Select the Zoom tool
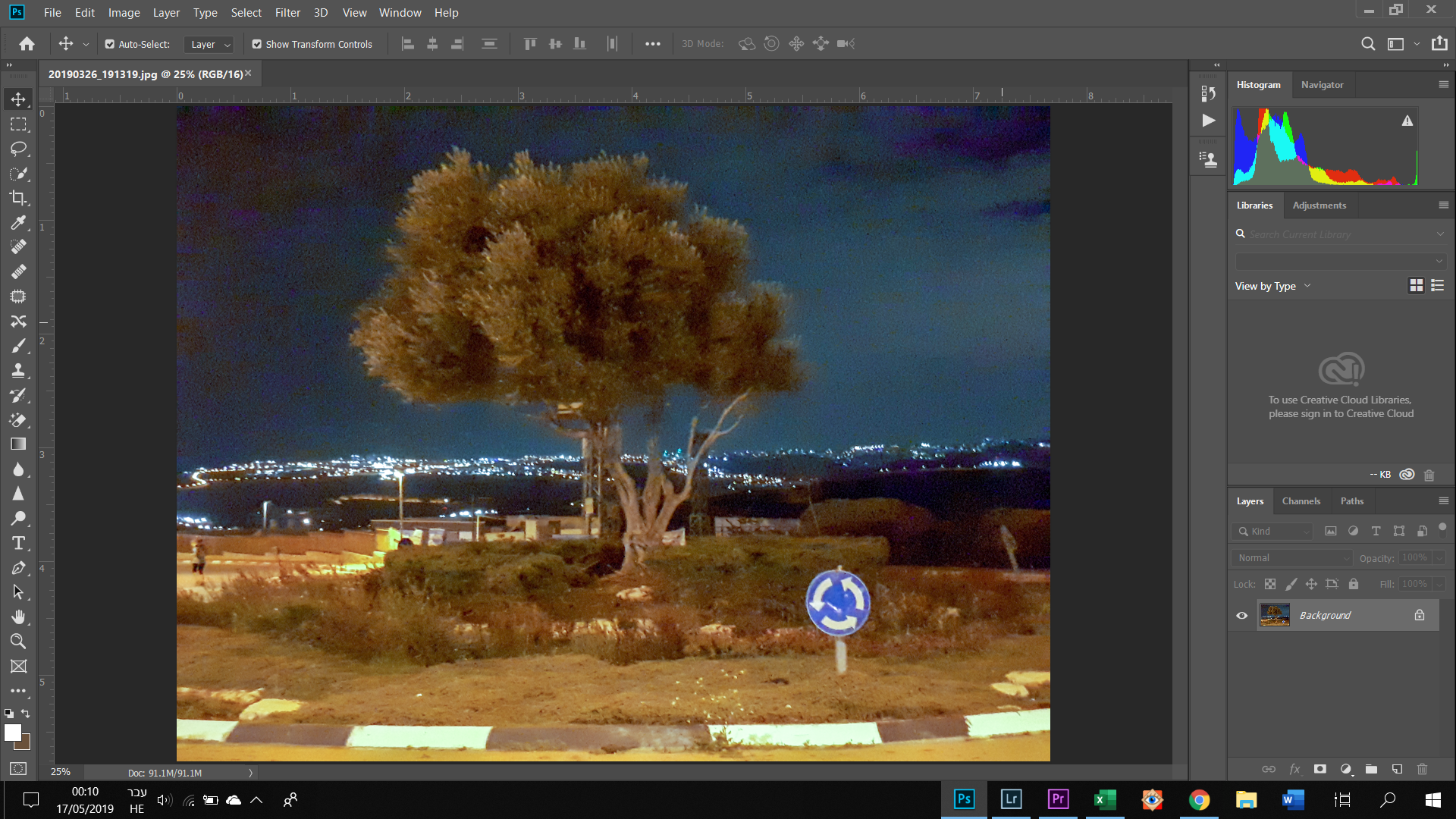The image size is (1456, 819). tap(18, 642)
